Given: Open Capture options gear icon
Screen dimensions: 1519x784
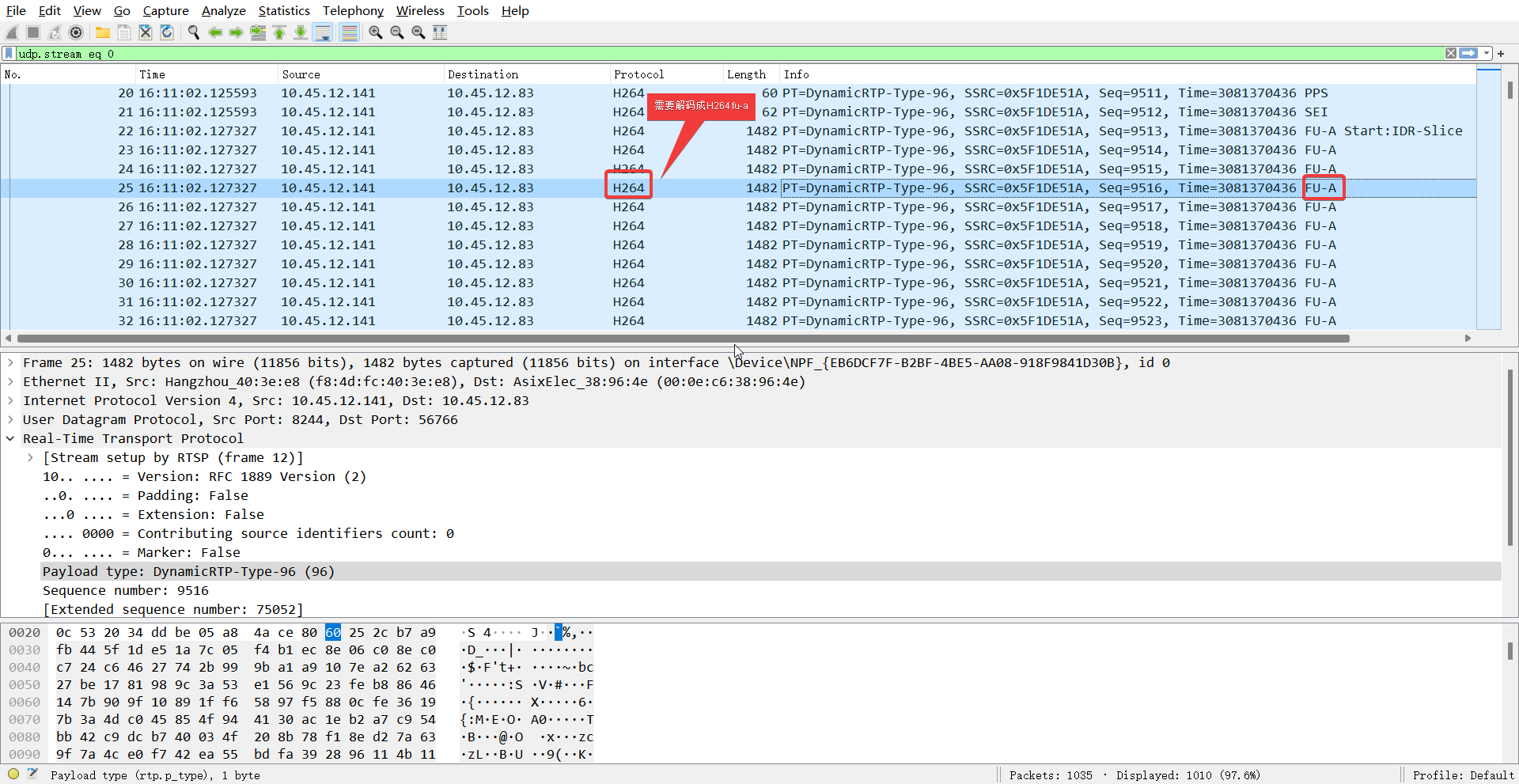Looking at the screenshot, I should click(76, 32).
